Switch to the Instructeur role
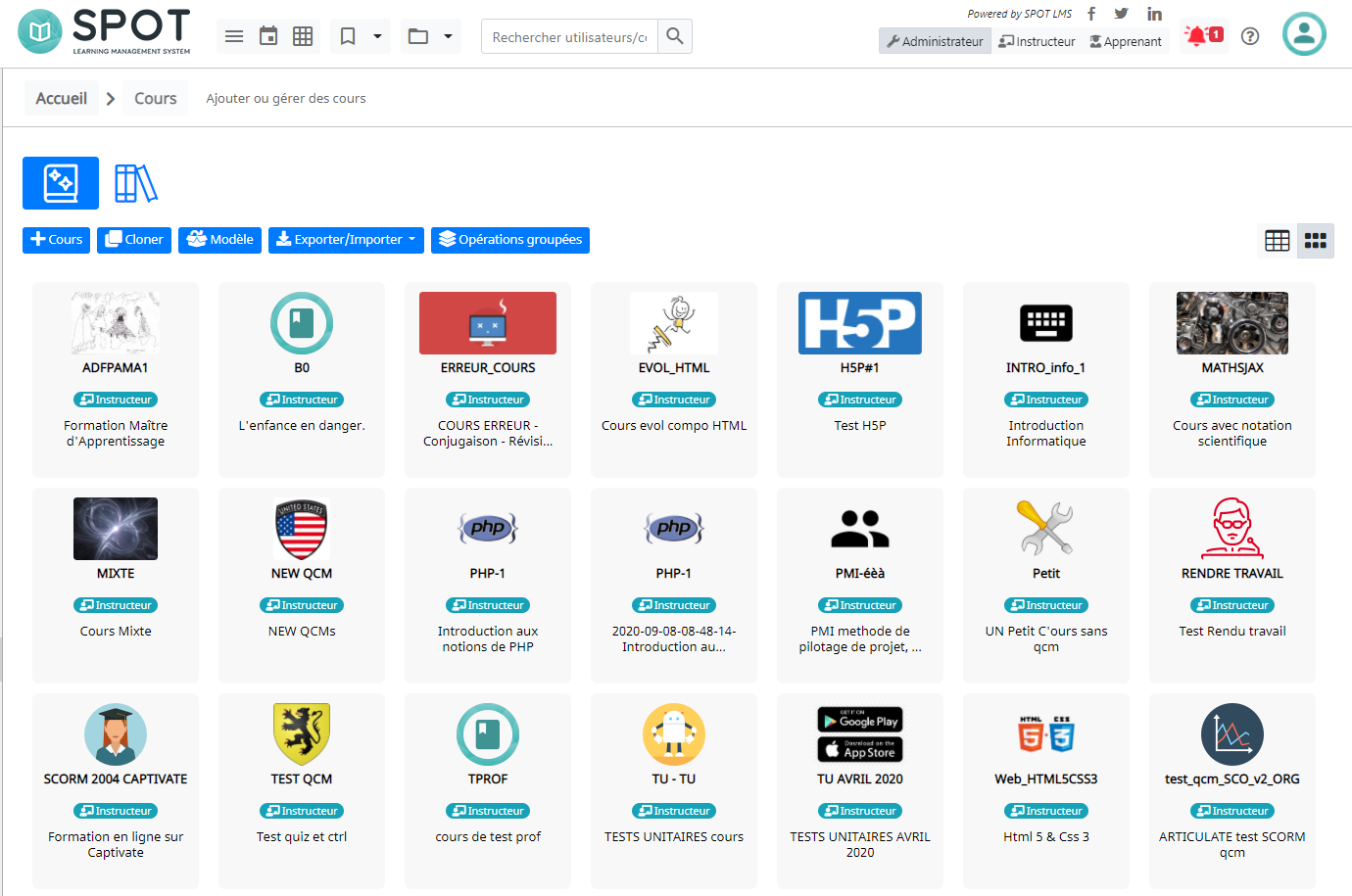 pyautogui.click(x=1037, y=41)
